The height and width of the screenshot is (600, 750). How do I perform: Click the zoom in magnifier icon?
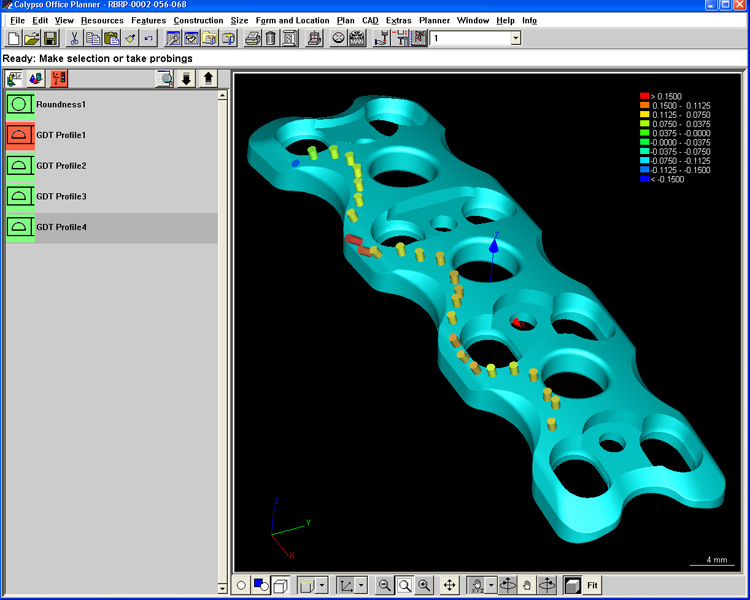[x=424, y=585]
